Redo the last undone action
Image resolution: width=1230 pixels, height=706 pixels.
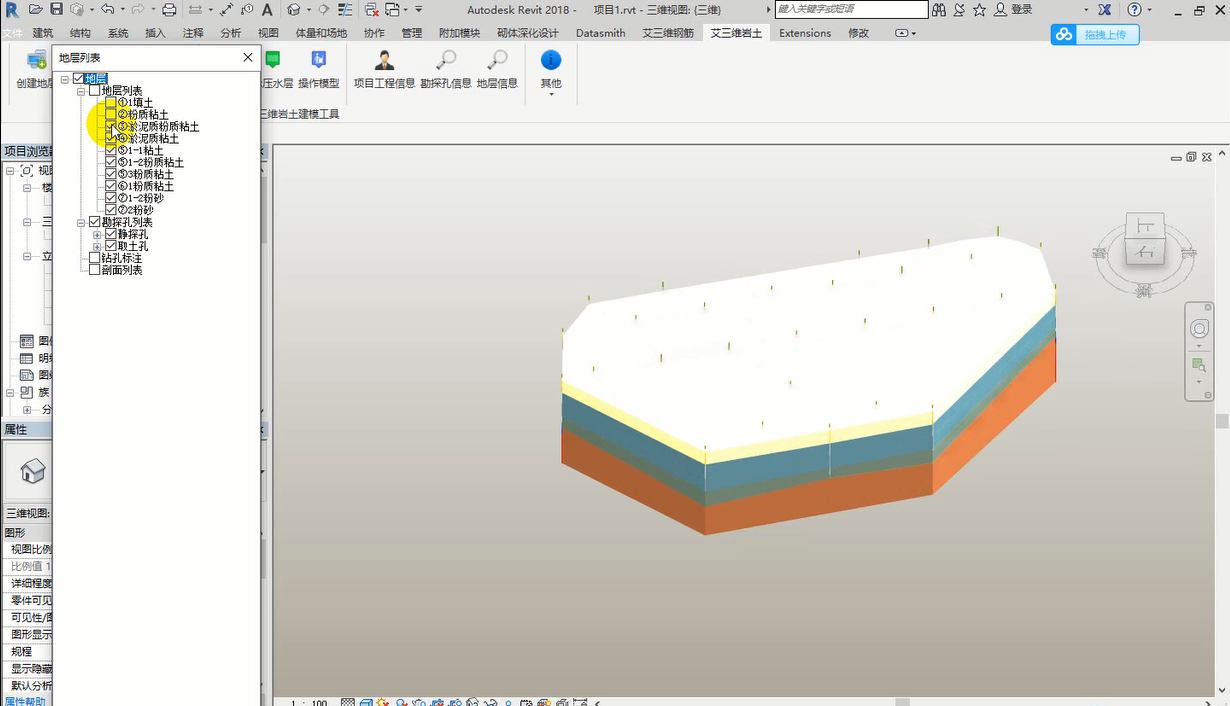coord(136,9)
